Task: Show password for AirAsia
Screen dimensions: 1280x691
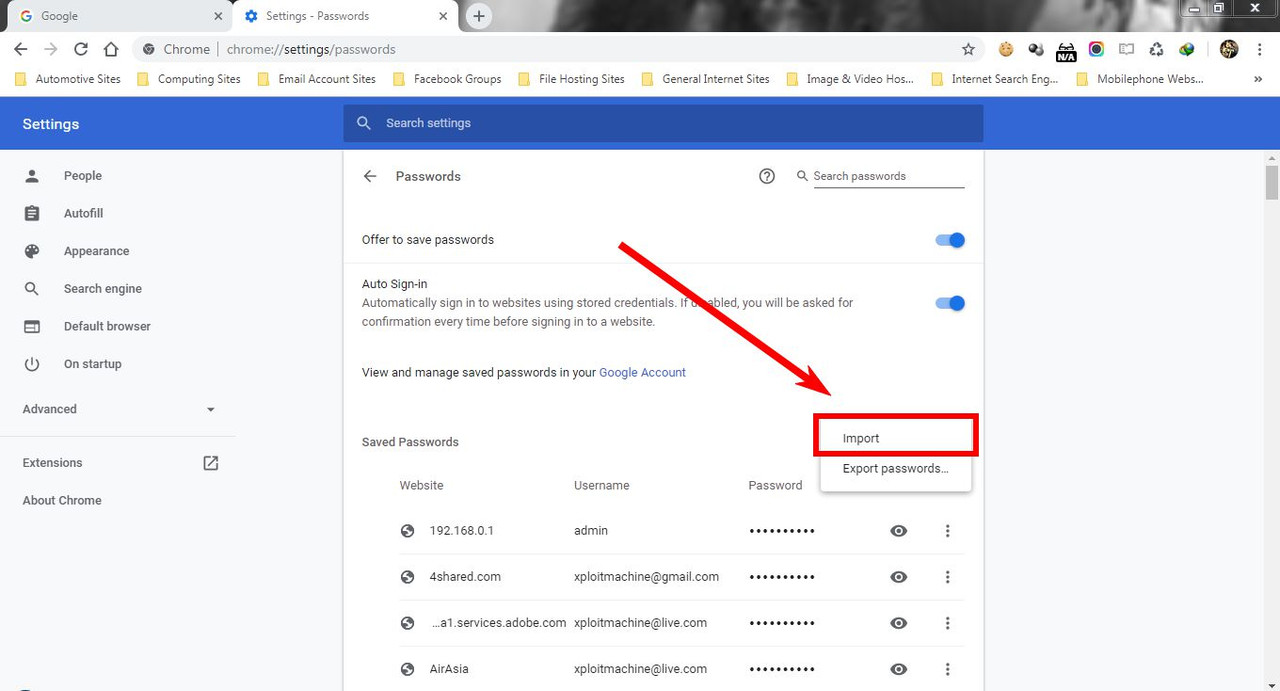Action: [x=899, y=669]
